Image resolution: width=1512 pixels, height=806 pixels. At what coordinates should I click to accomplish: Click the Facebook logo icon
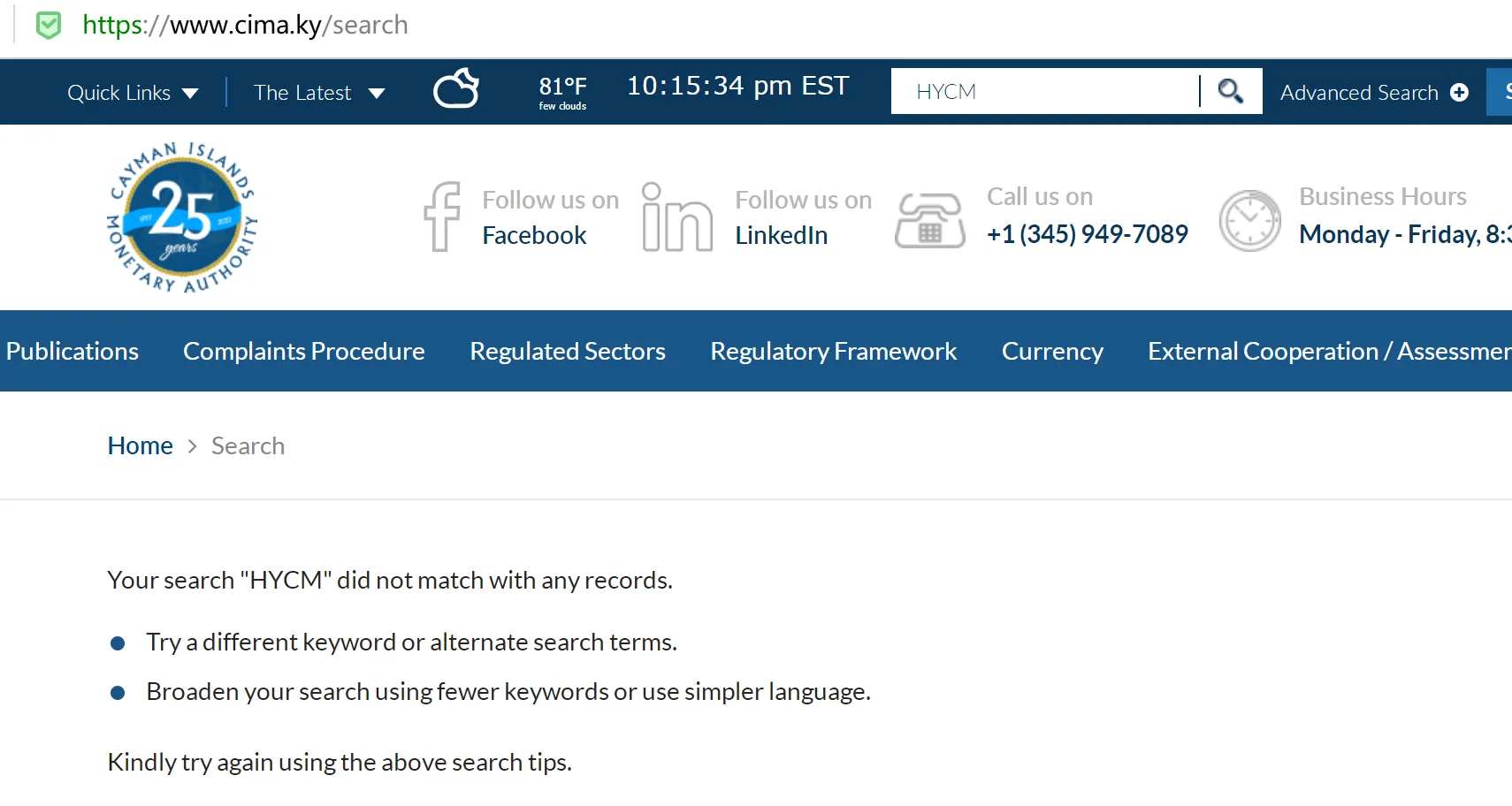coord(442,217)
